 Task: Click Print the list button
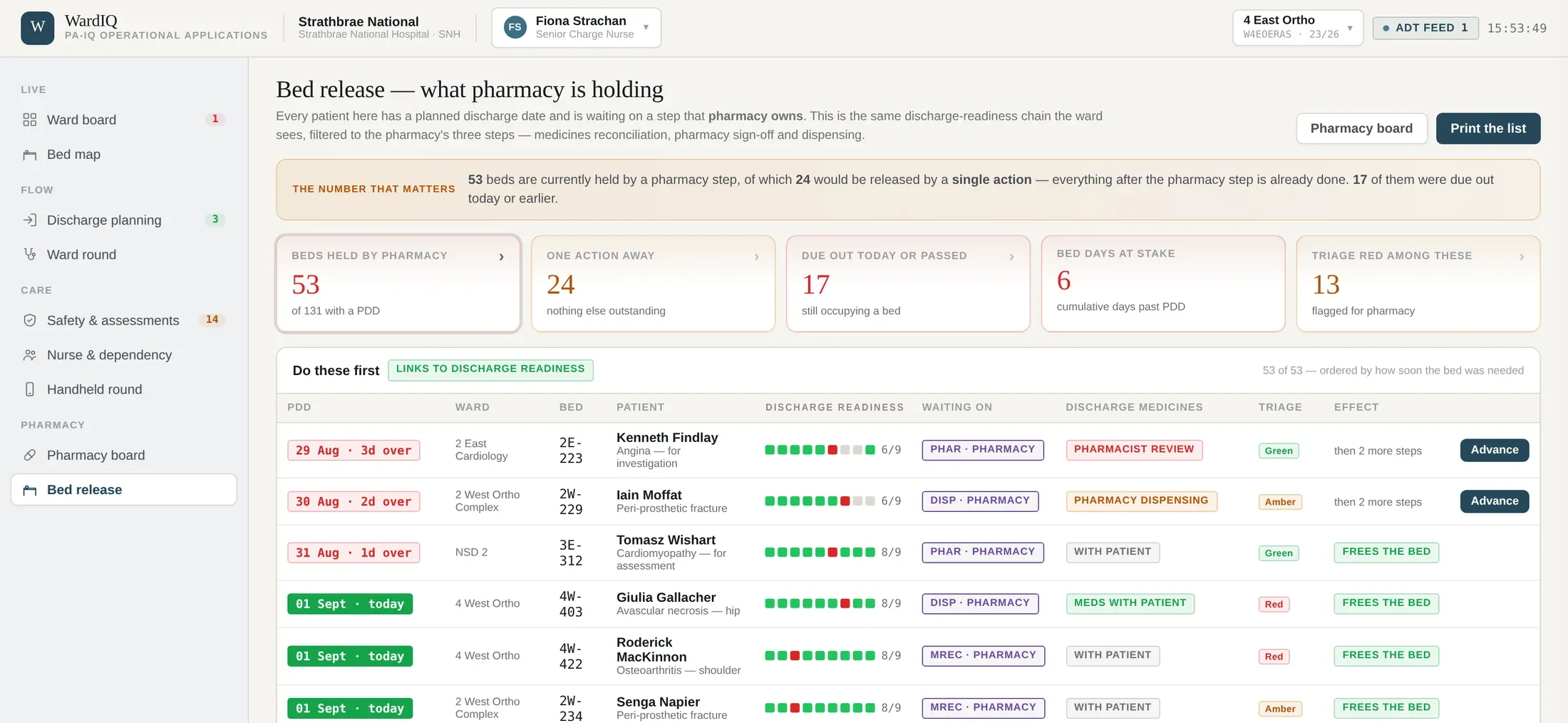point(1488,128)
